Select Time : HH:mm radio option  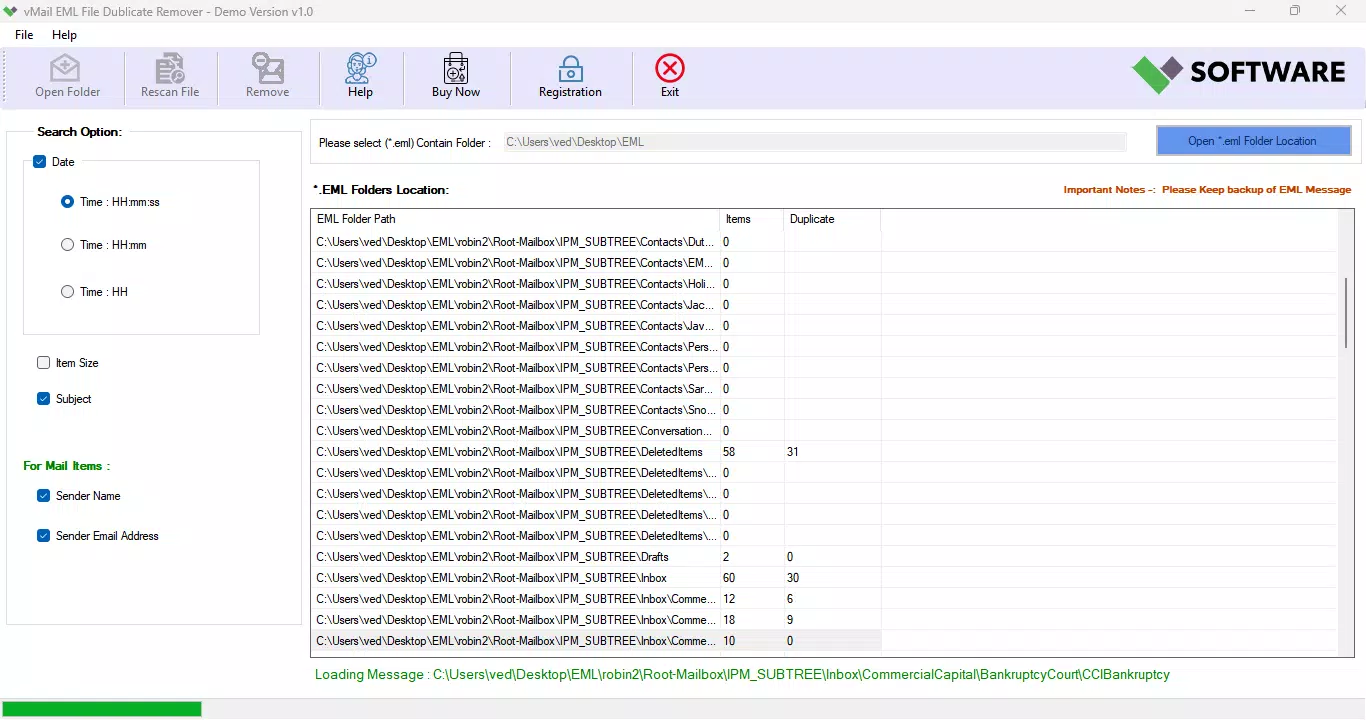pyautogui.click(x=67, y=245)
